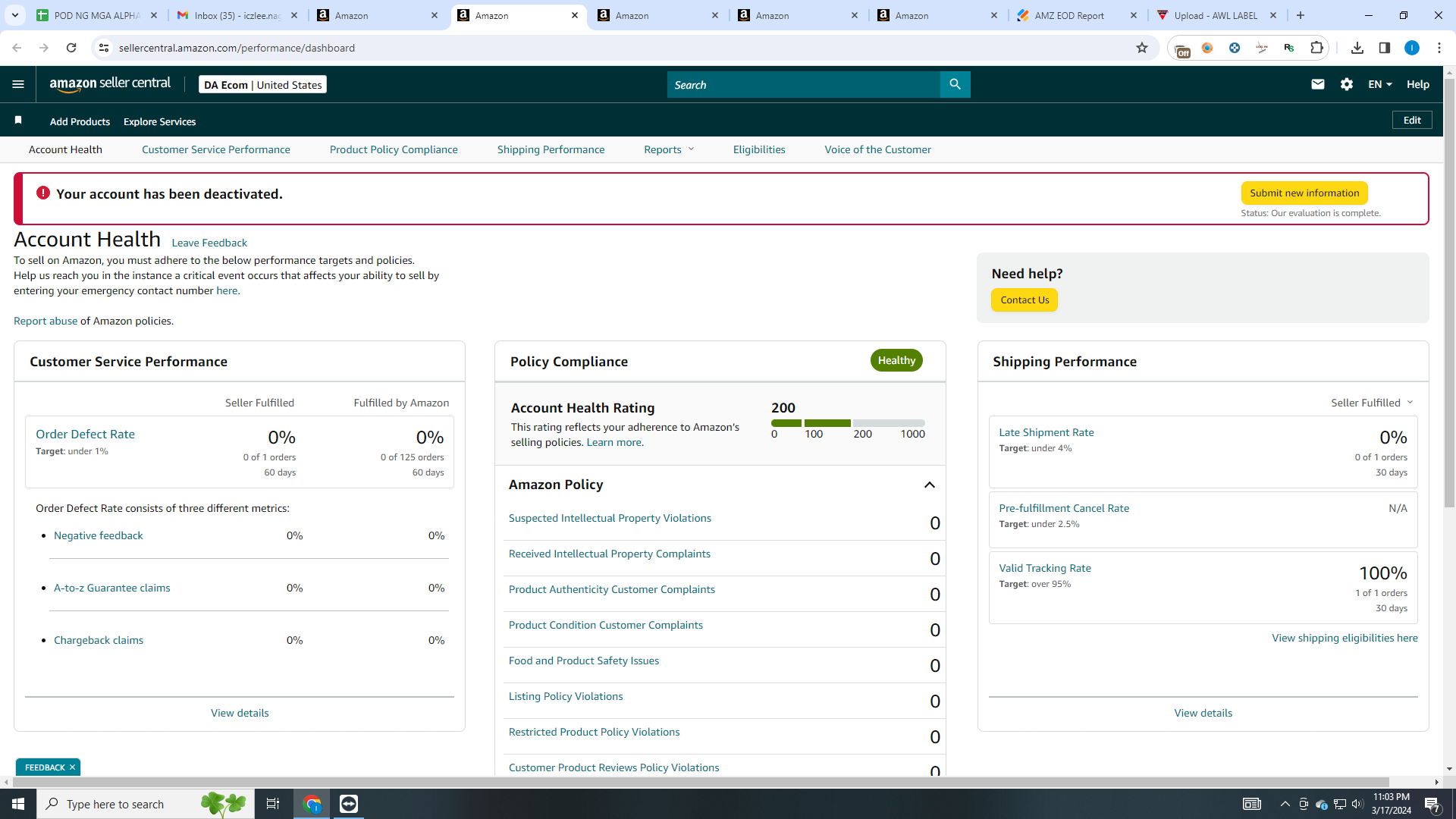Click View details under Customer Service Performance
The image size is (1456, 819).
pyautogui.click(x=240, y=713)
